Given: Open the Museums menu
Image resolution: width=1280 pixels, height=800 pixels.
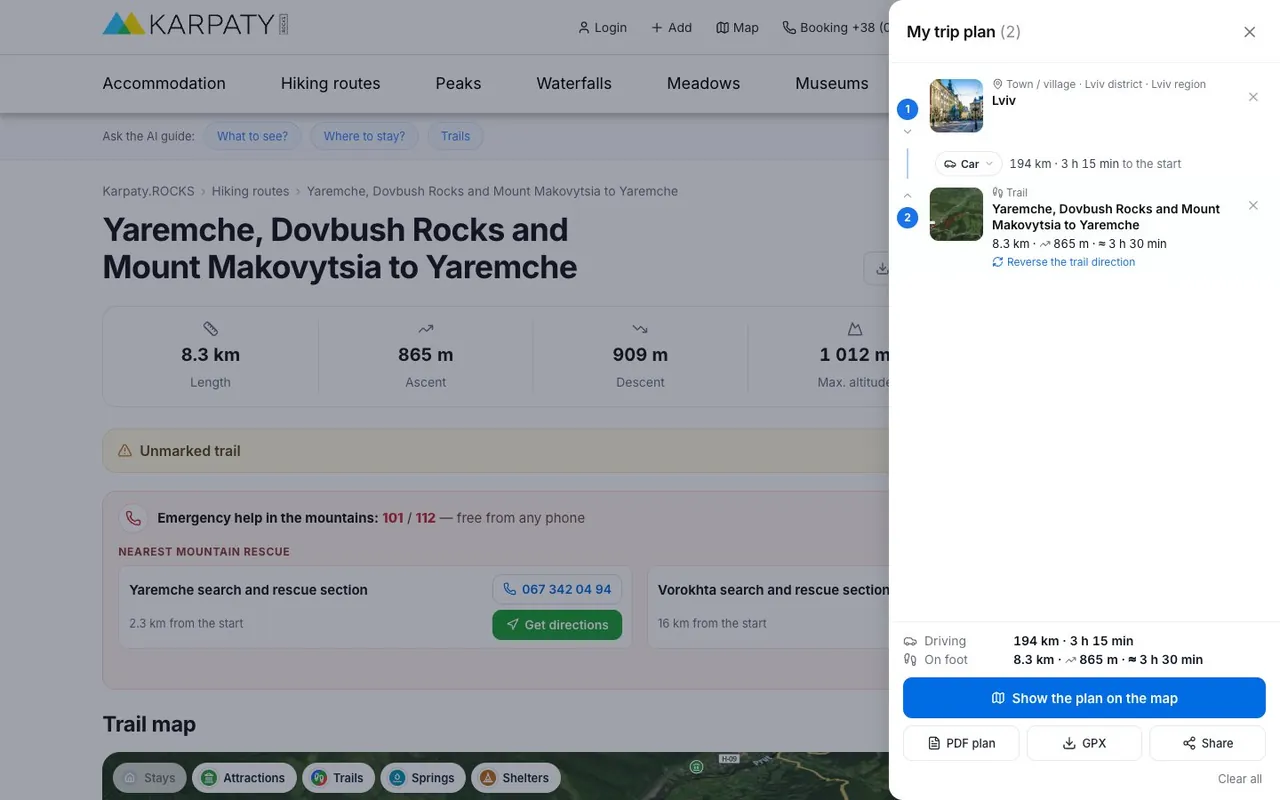Looking at the screenshot, I should tap(832, 84).
